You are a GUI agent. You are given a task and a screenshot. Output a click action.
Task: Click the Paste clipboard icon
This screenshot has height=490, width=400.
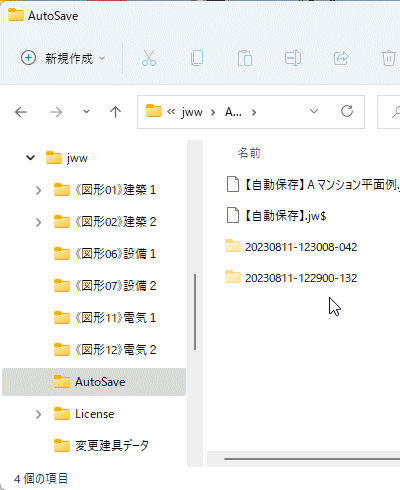(245, 58)
